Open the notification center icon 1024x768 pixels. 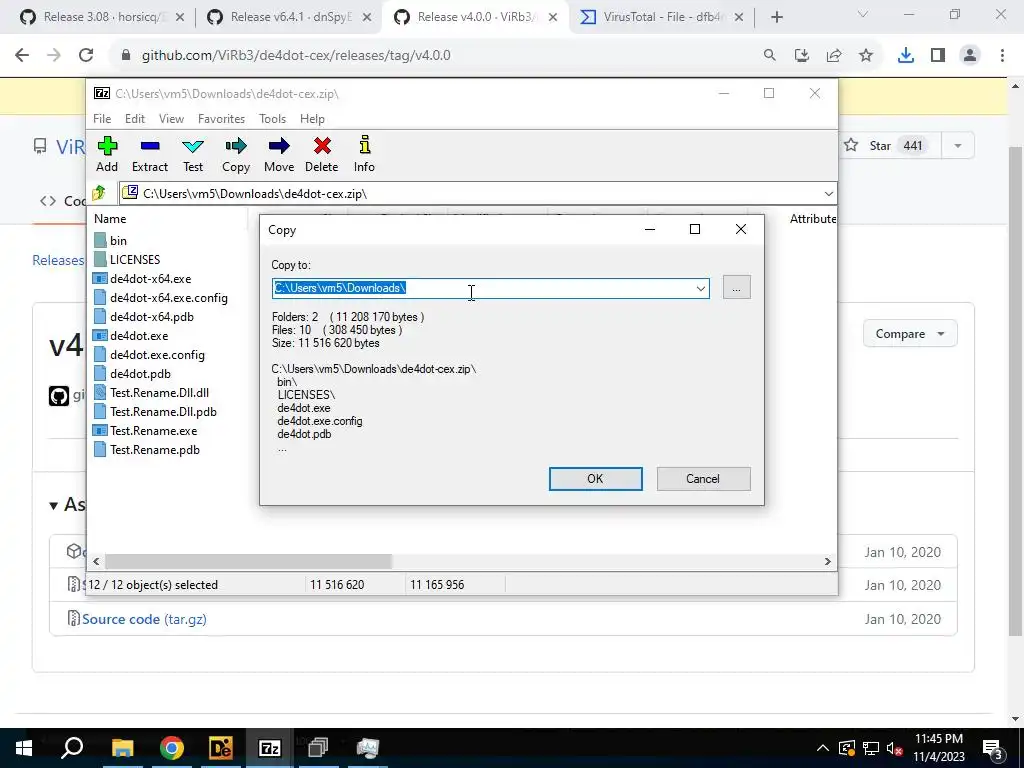993,748
